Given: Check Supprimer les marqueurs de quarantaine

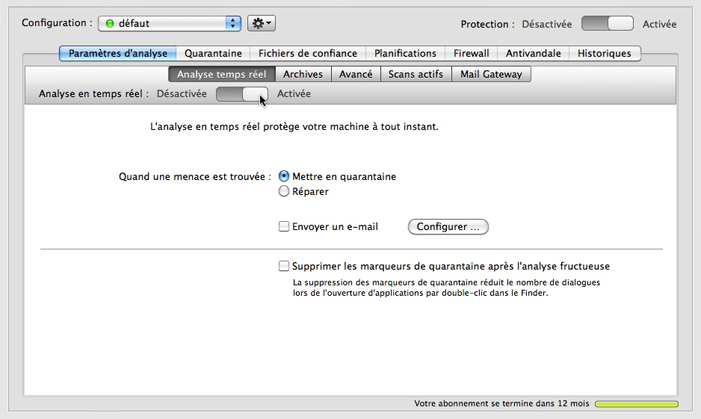Looking at the screenshot, I should coord(284,266).
